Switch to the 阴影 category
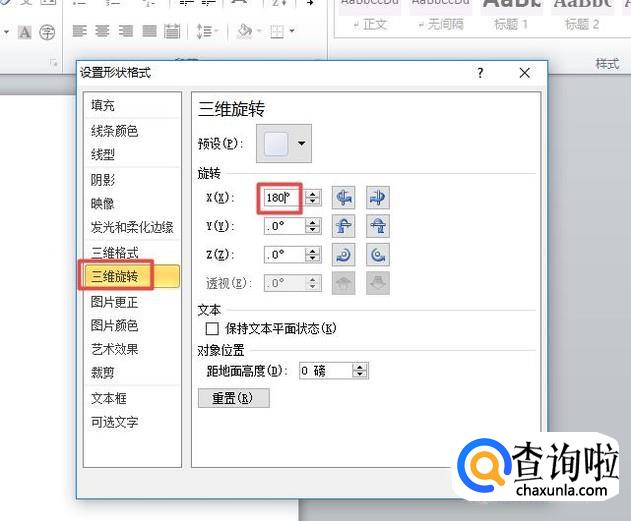The height and width of the screenshot is (521, 631). click(x=103, y=180)
